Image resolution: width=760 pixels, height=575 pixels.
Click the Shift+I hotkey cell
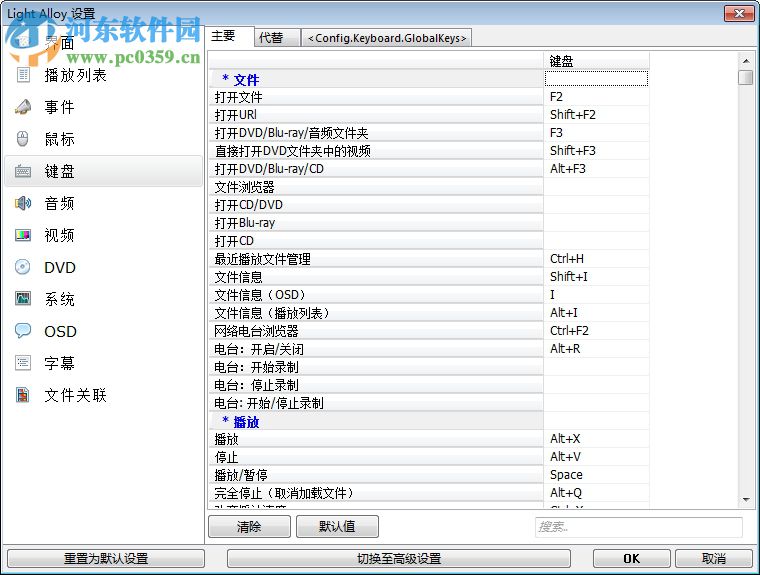tap(596, 277)
